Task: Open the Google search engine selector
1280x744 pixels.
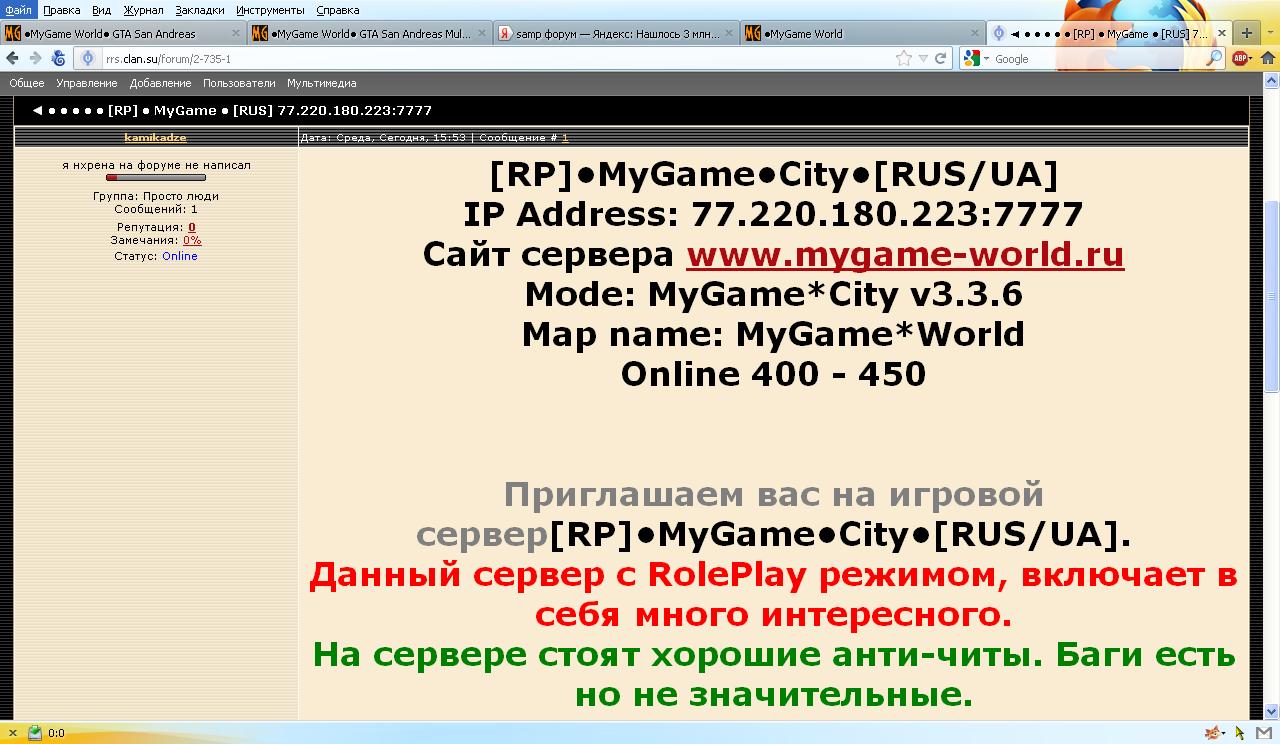Action: click(x=976, y=59)
